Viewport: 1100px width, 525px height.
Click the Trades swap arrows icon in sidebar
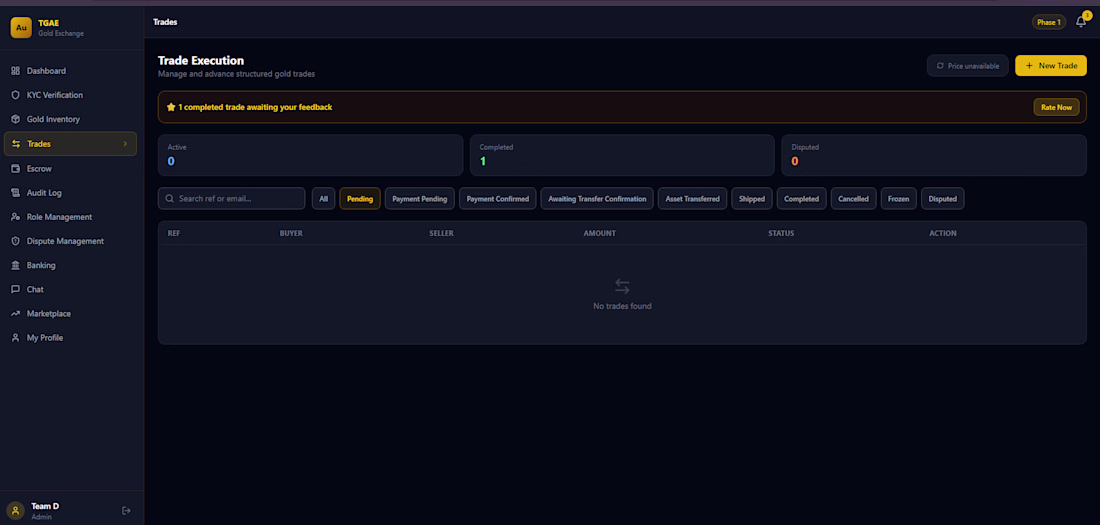point(15,144)
